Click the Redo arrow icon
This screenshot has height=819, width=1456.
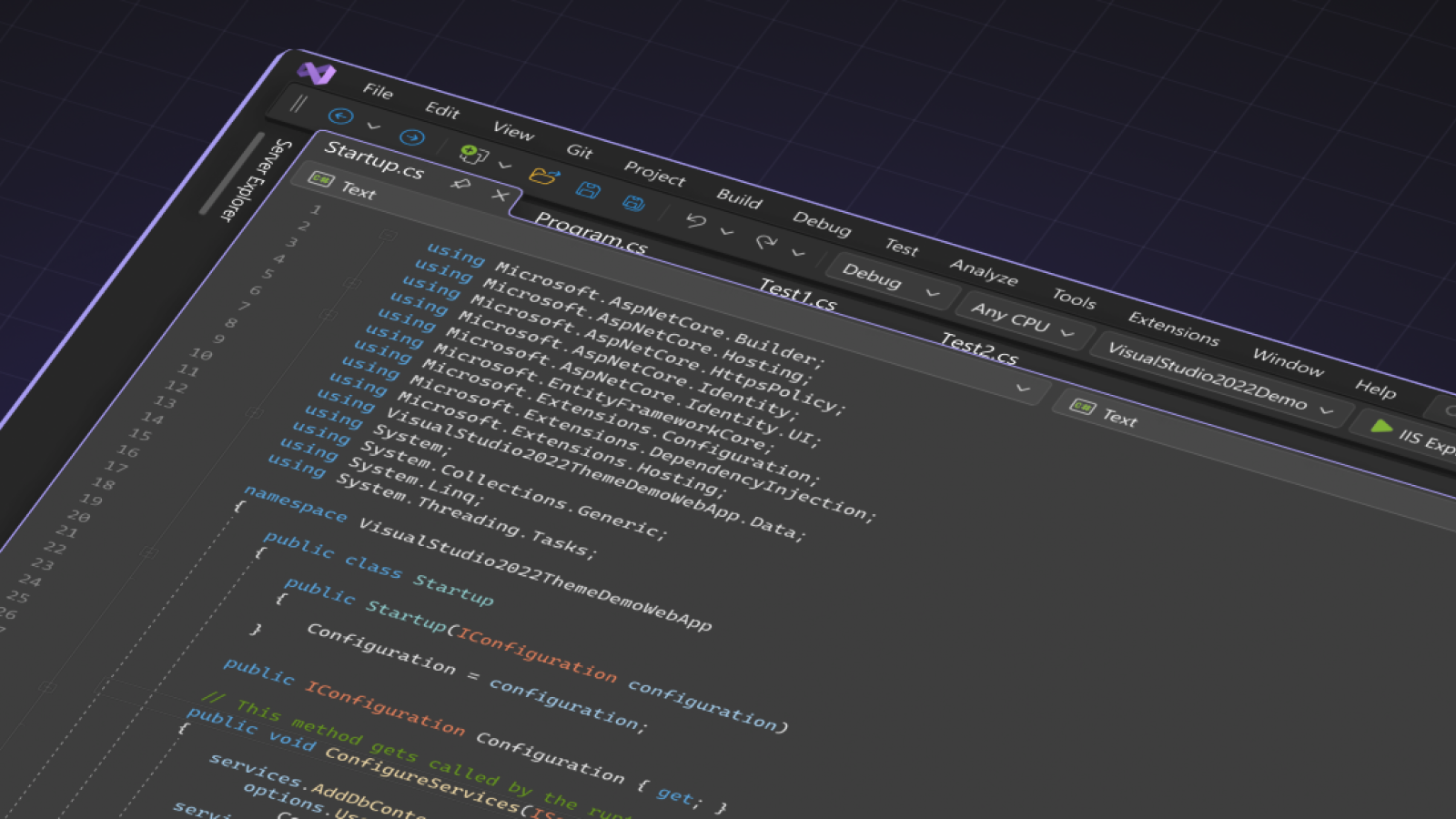(766, 241)
